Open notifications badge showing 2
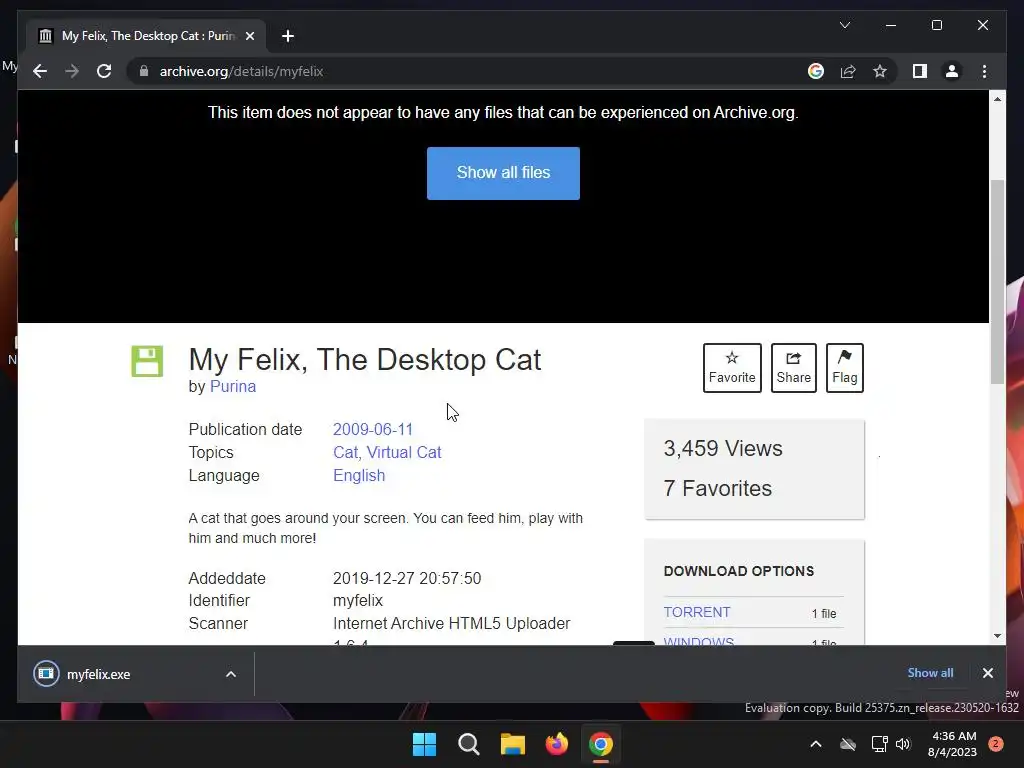 996,744
